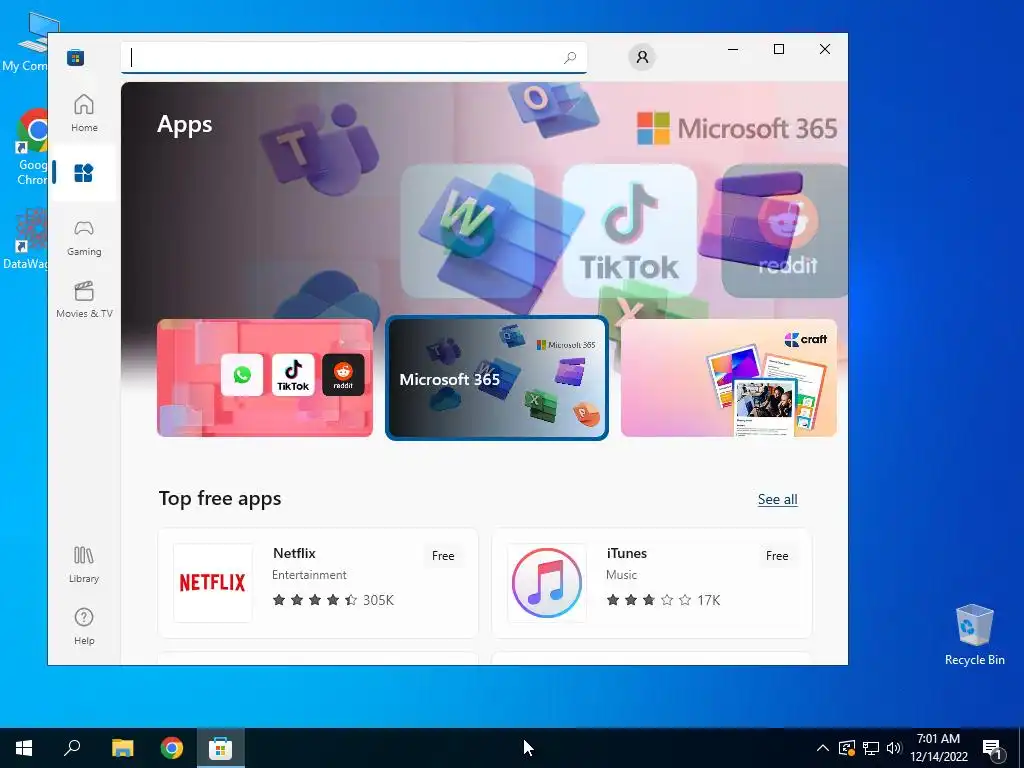Open the iTunes app icon

click(547, 583)
